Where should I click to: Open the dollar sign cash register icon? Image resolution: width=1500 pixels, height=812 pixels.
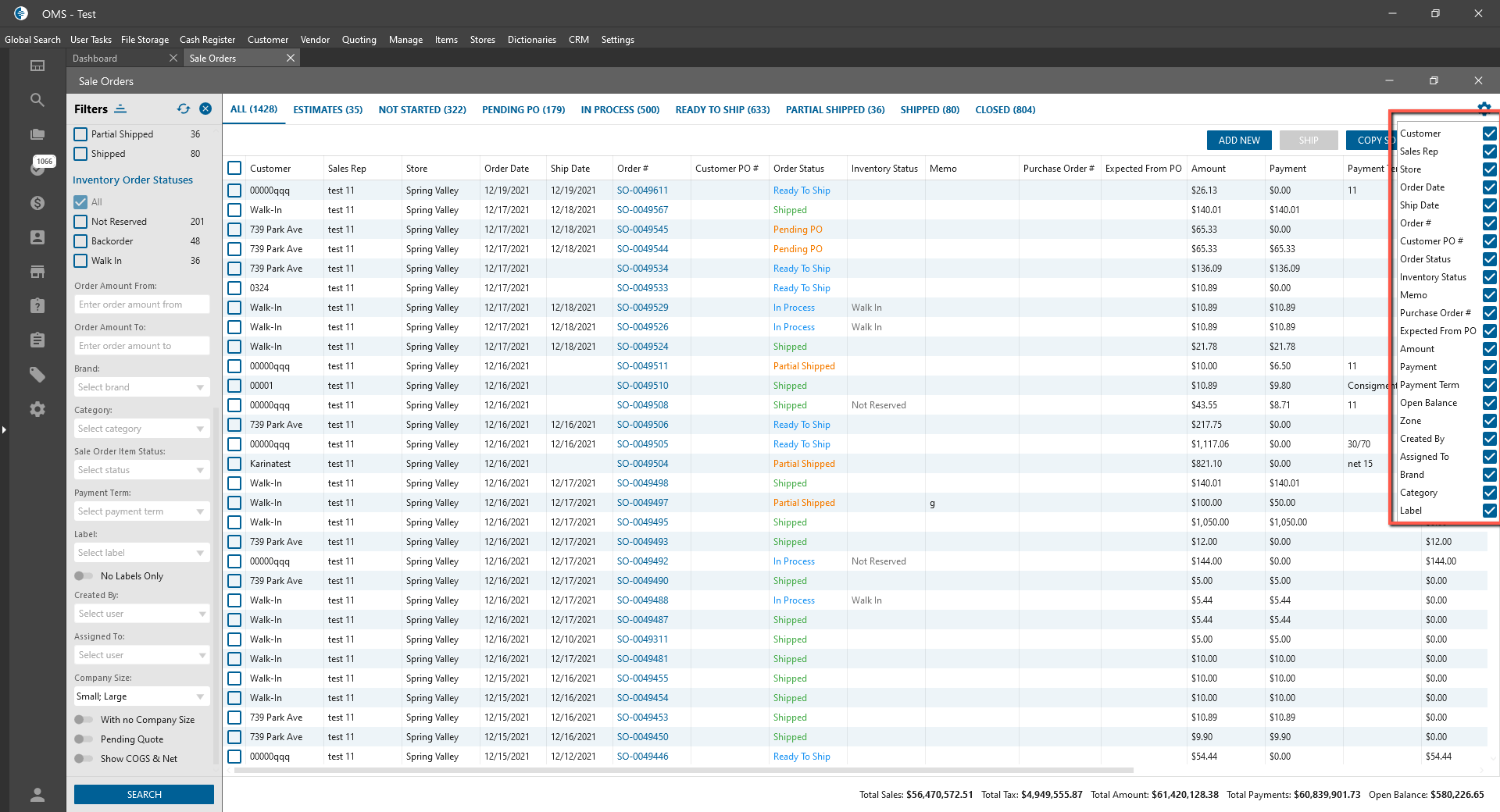[37, 203]
